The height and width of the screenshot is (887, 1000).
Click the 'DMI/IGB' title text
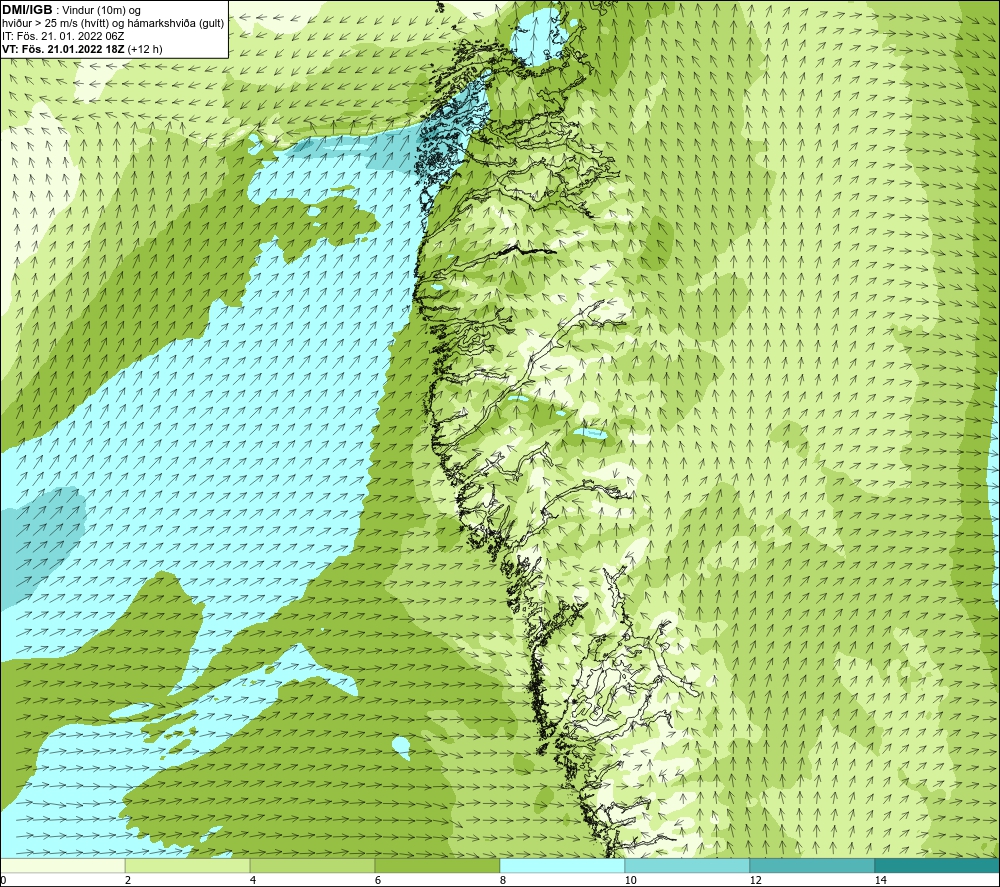(27, 10)
